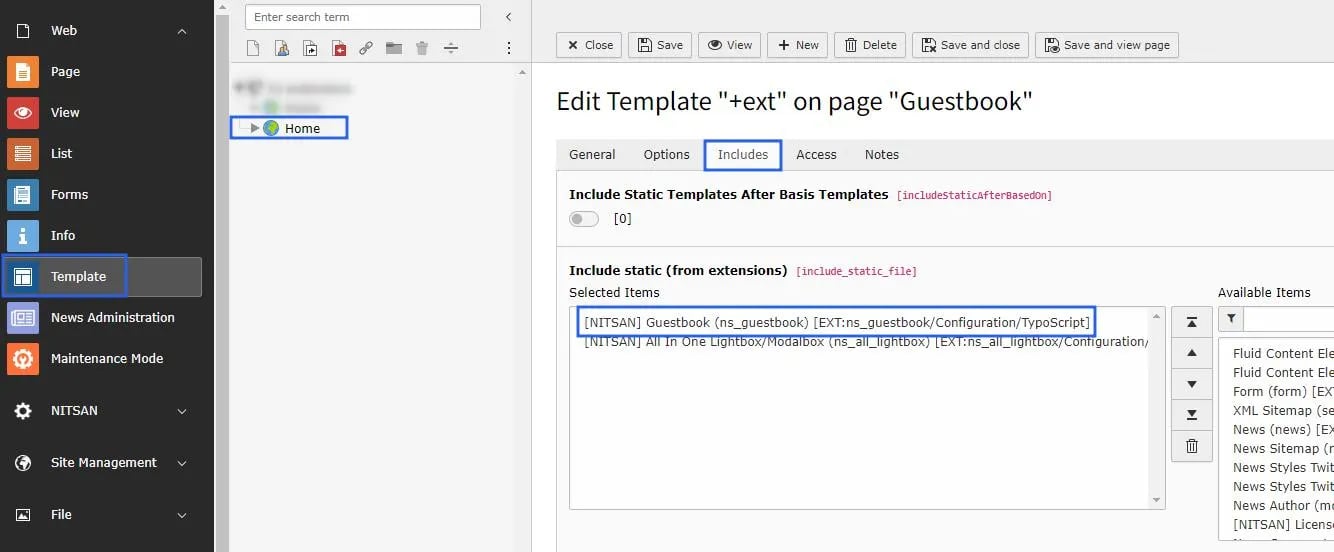Image resolution: width=1334 pixels, height=552 pixels.
Task: Add Form (form) from Available Items
Action: (x=1283, y=392)
